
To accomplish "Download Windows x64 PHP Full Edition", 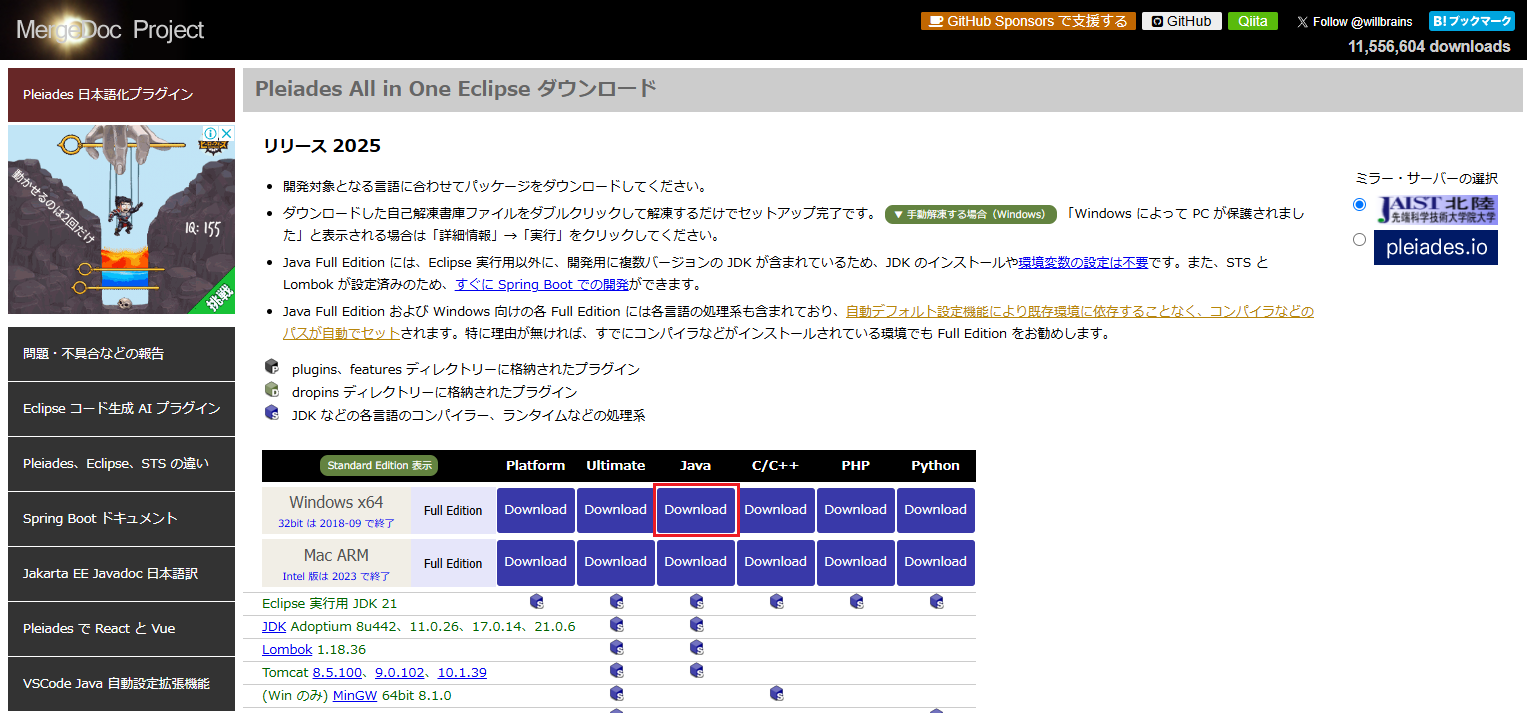I will [856, 511].
